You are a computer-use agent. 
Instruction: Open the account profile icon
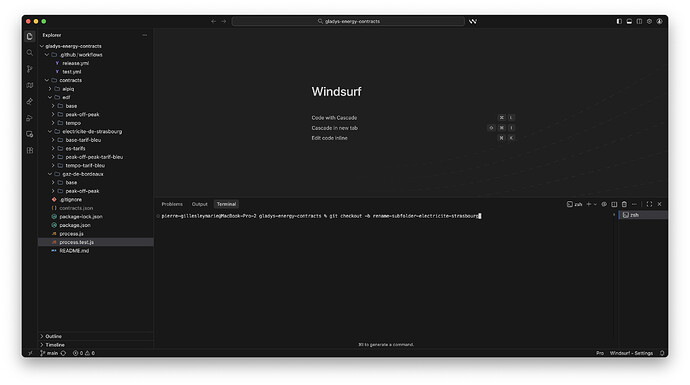click(659, 21)
